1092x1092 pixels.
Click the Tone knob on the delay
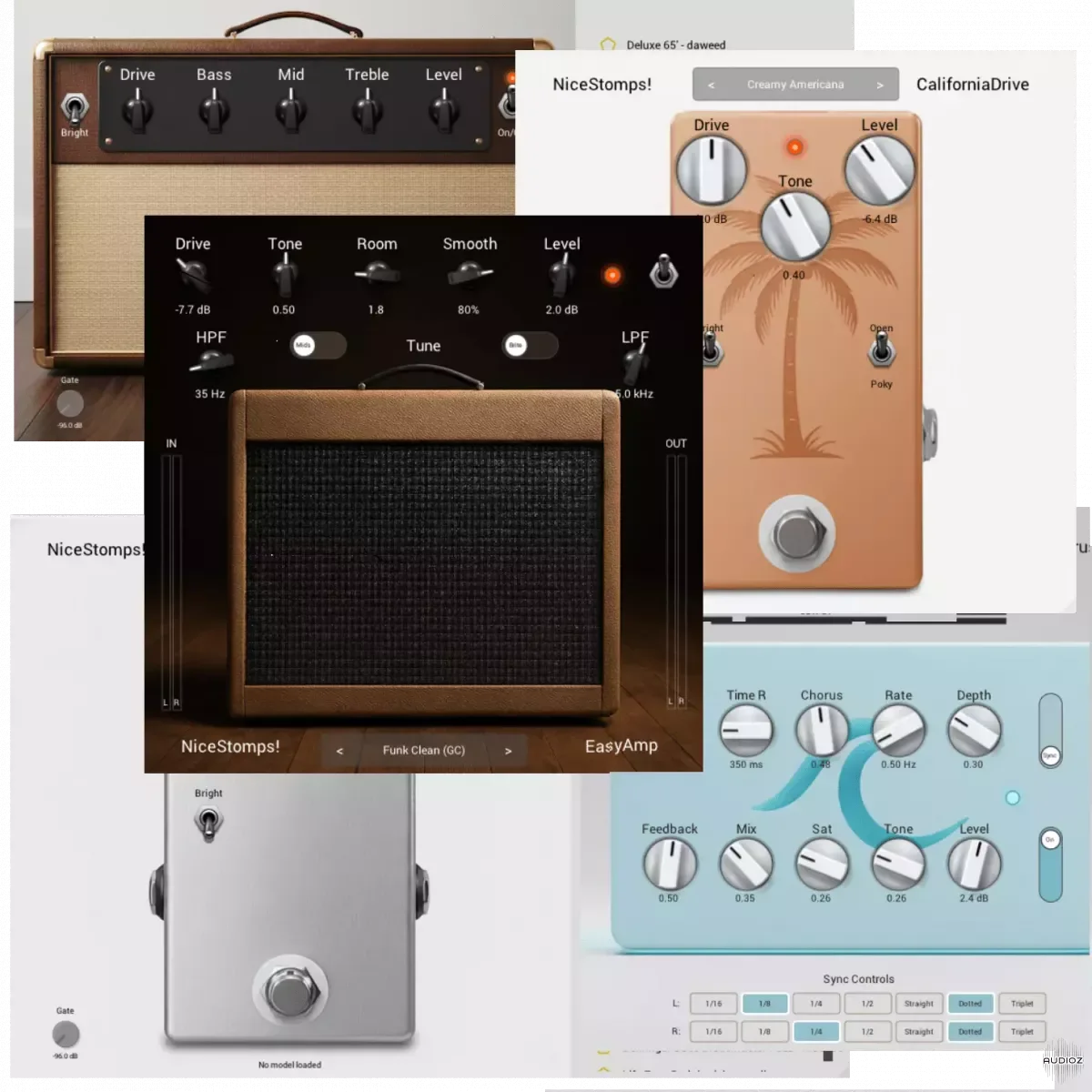coord(898,864)
